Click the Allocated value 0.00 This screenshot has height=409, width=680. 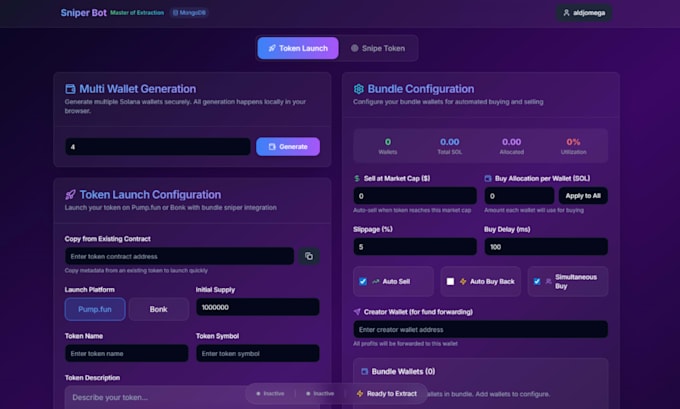[x=512, y=142]
